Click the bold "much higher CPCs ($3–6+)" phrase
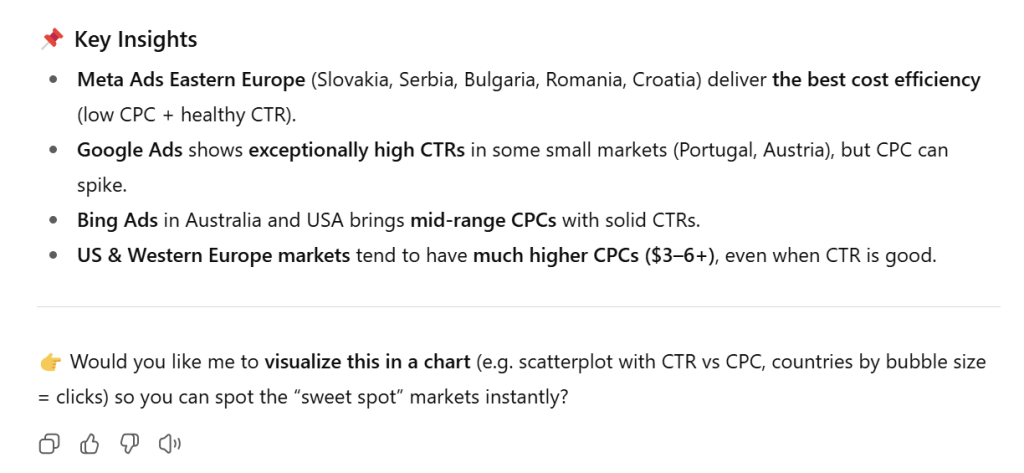This screenshot has height=473, width=1024. pos(595,255)
